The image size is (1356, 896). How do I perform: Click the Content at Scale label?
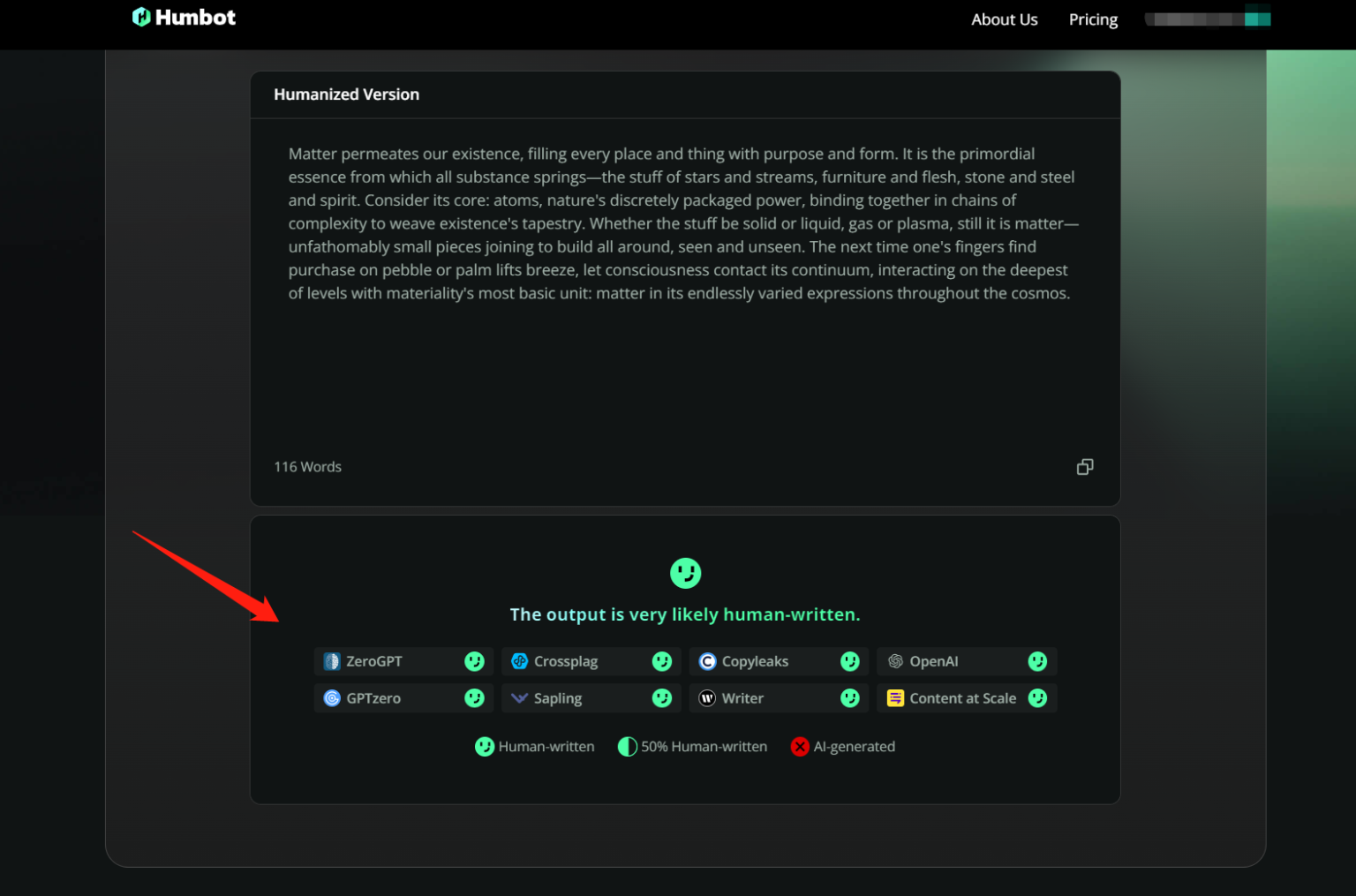(x=963, y=698)
